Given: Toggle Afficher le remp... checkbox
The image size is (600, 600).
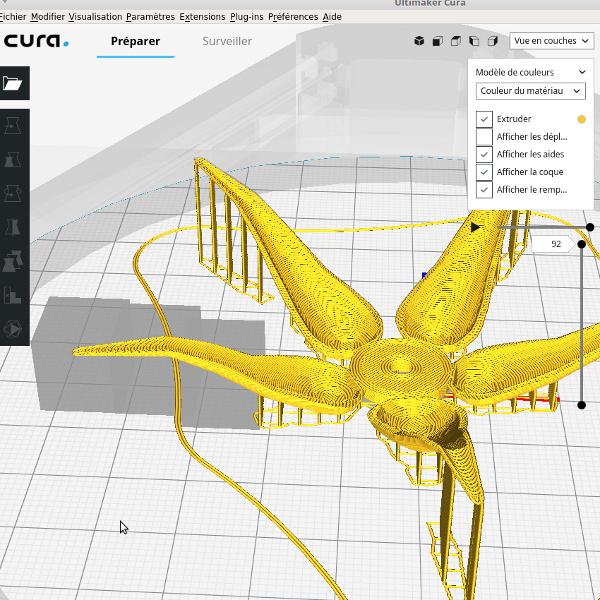Looking at the screenshot, I should point(484,190).
